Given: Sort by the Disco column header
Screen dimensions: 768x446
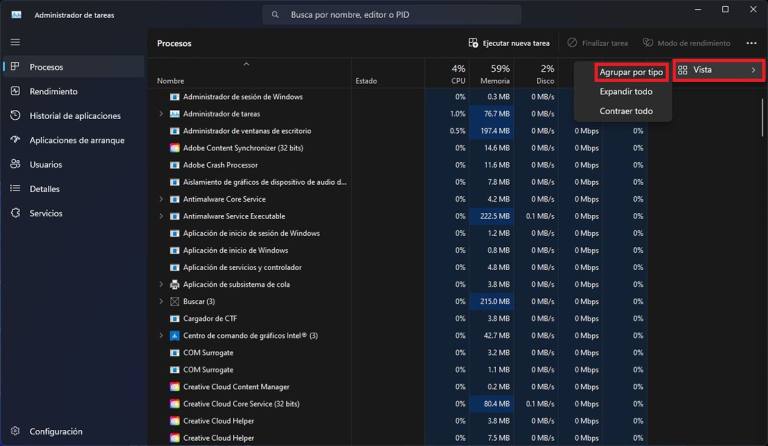Looking at the screenshot, I should [x=536, y=74].
